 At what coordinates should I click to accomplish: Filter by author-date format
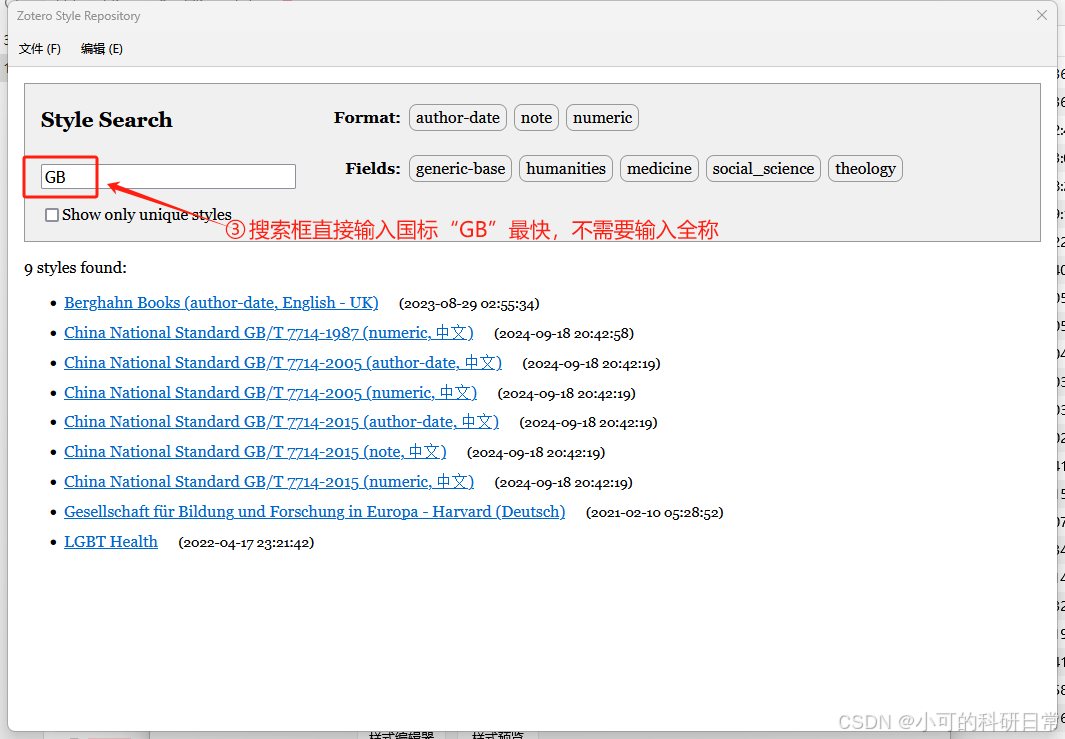(x=458, y=118)
